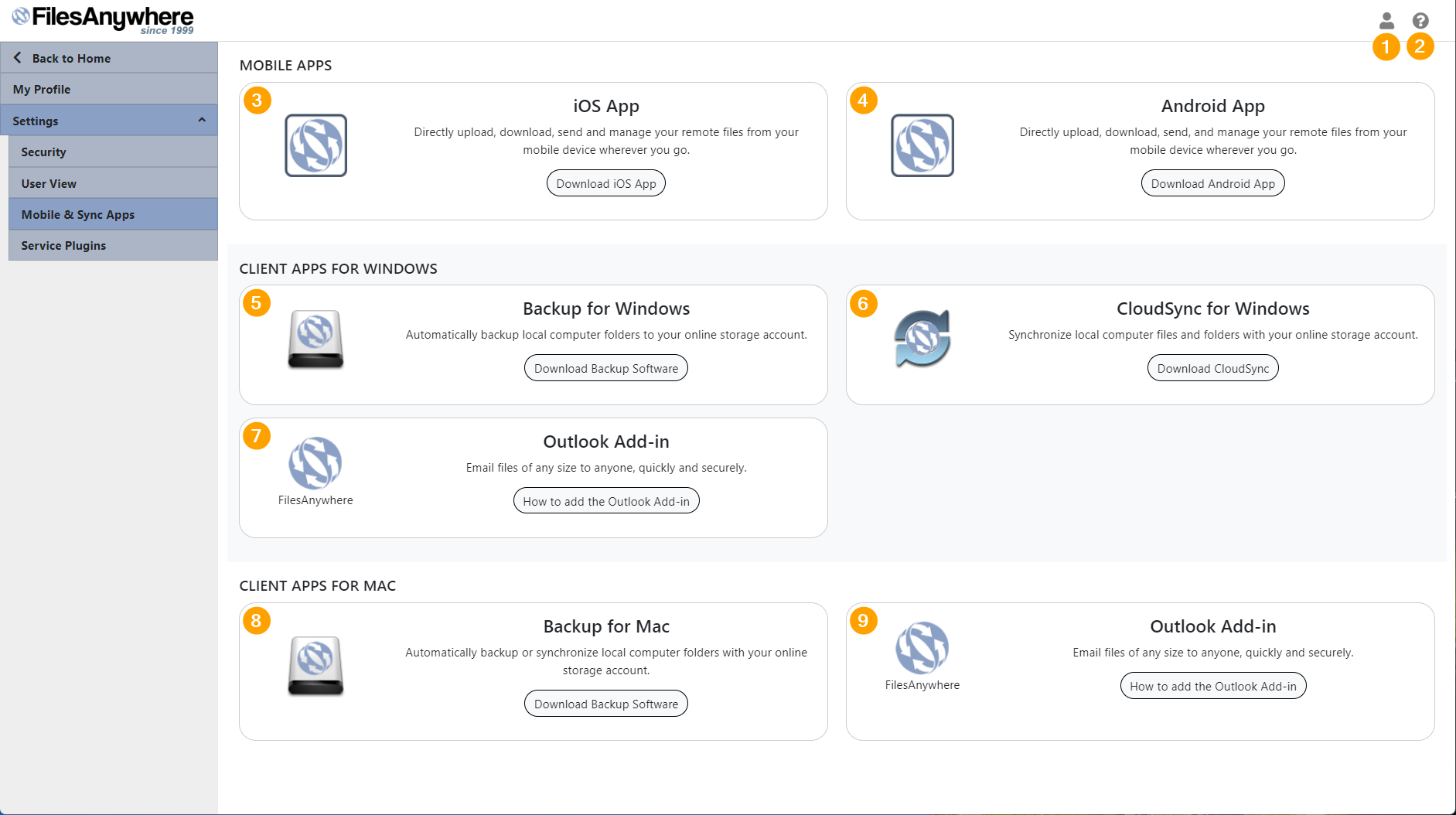The image size is (1456, 815).
Task: Select Security settings item
Action: pyautogui.click(x=113, y=152)
